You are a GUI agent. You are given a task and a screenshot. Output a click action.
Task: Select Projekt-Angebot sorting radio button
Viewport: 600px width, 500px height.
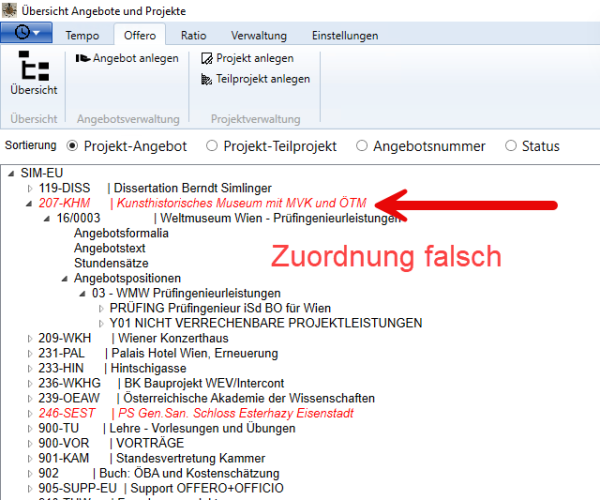coord(72,146)
